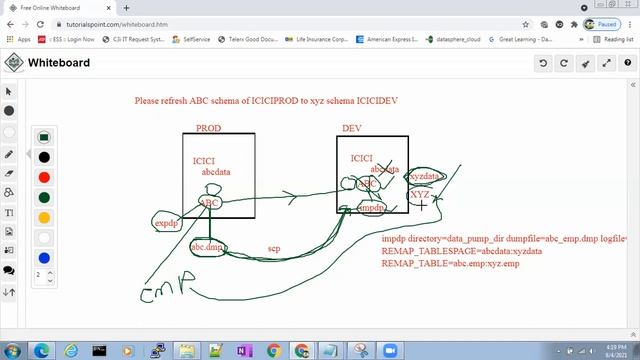Viewport: 640px width, 360px height.
Task: Close the Free Online Whiteboard tab
Action: (x=109, y=8)
